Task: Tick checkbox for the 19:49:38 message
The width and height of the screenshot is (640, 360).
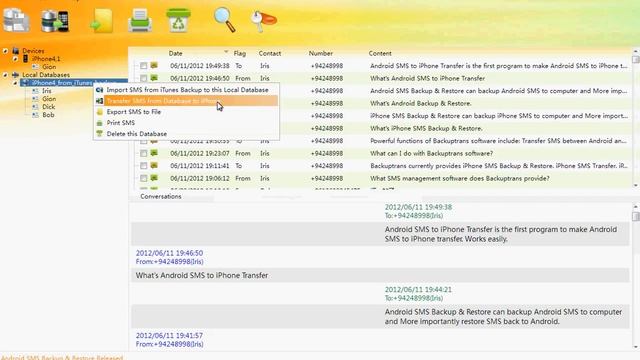Action: 144,66
